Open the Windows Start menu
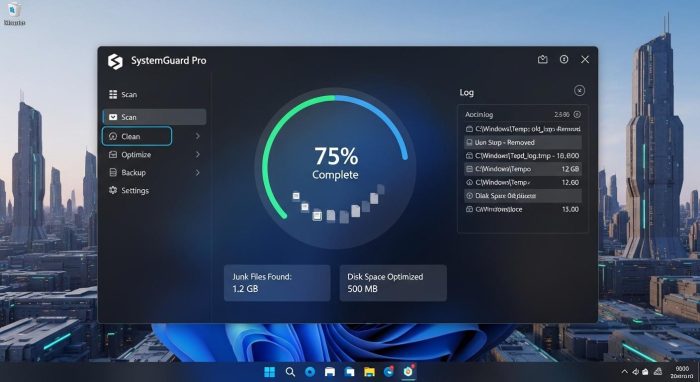The width and height of the screenshot is (700, 382). (270, 372)
